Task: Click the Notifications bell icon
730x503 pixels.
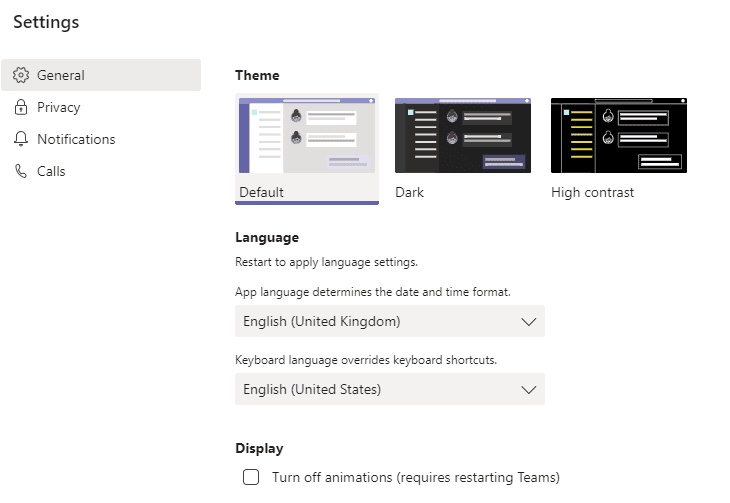Action: tap(21, 139)
